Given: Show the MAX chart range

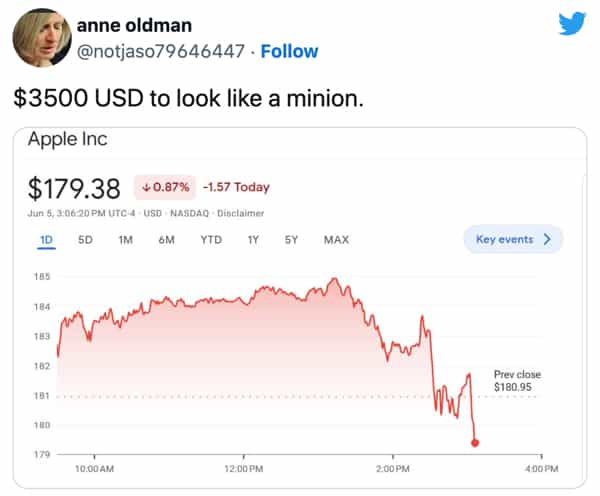Looking at the screenshot, I should pos(336,240).
